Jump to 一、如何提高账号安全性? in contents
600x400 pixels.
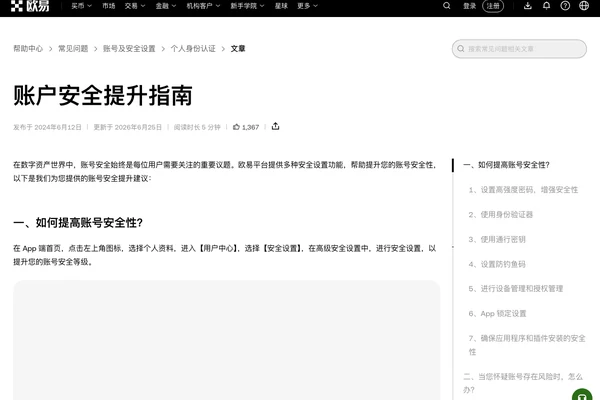pyautogui.click(x=506, y=165)
